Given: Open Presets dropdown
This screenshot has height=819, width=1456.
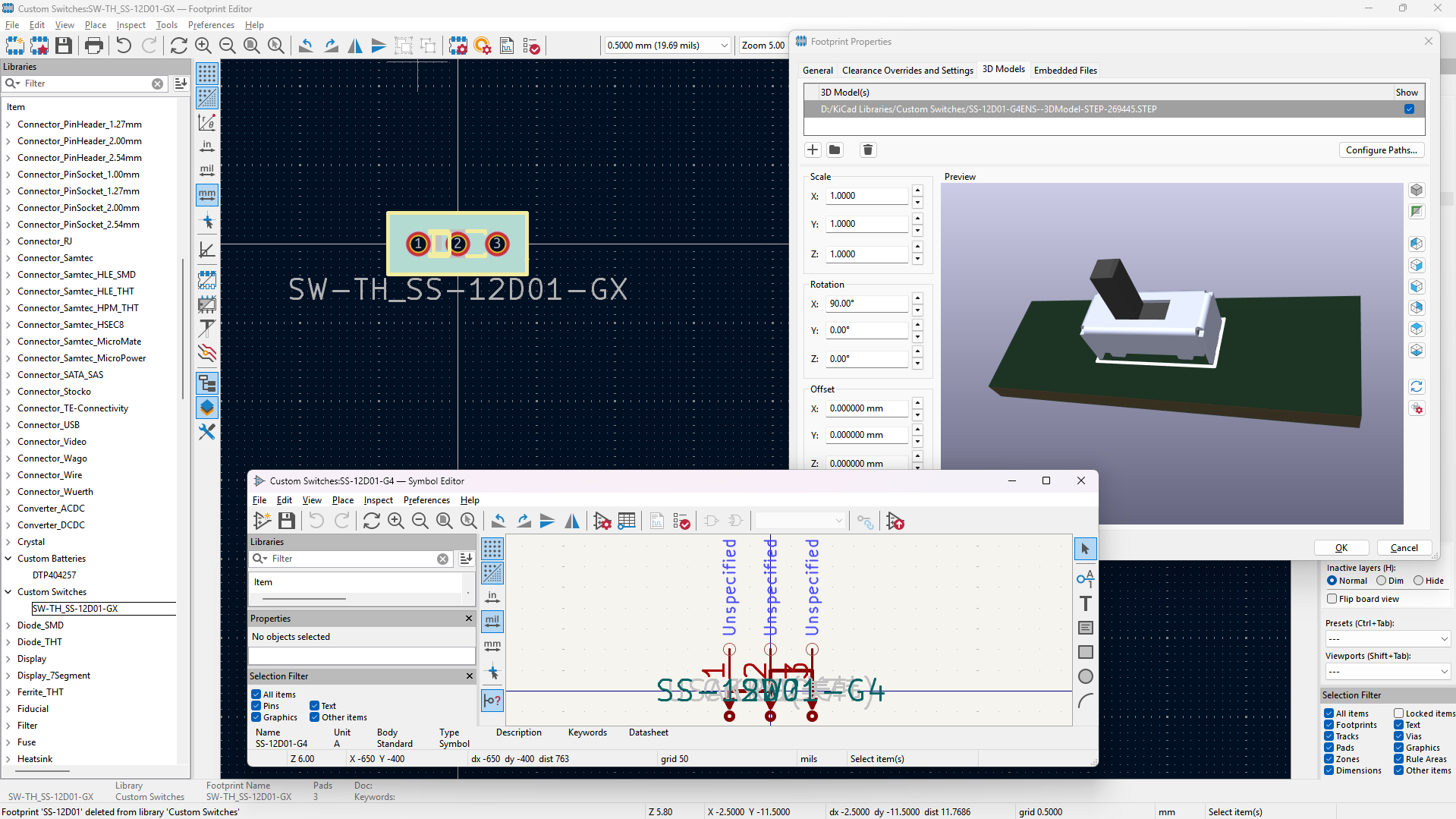Looking at the screenshot, I should [1388, 639].
